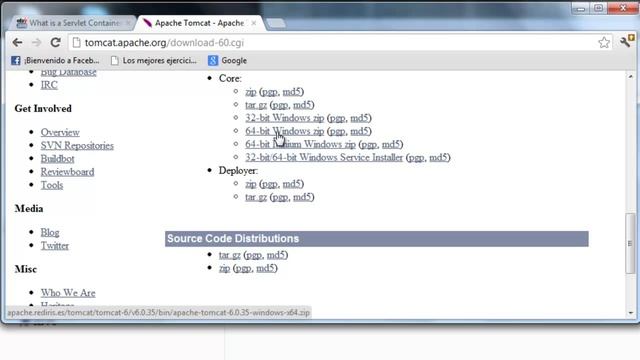Viewport: 640px width, 360px height.
Task: Open the Facebook bookmark icon
Action: (16, 60)
